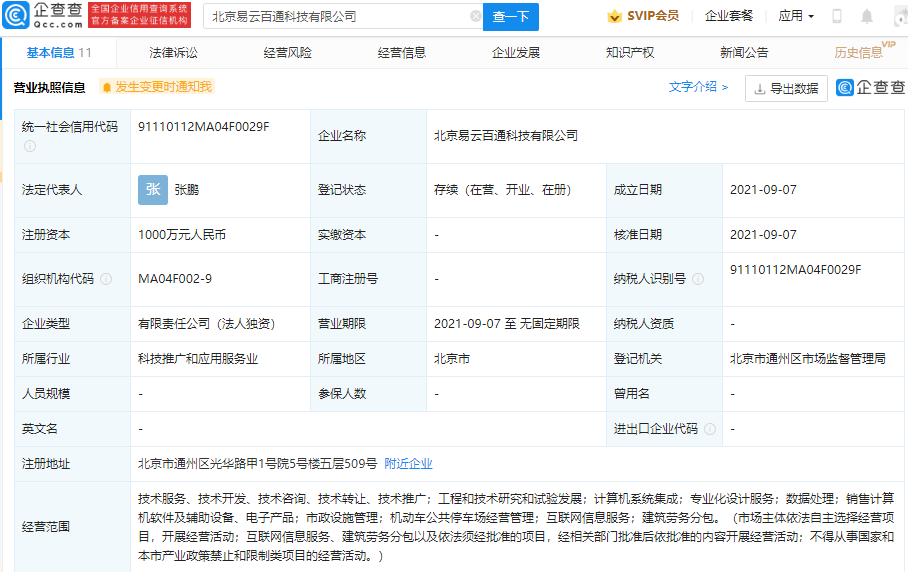Viewport: 908px width, 572px height.
Task: Toggle 发生变更时通知我 change alert
Action: point(157,87)
